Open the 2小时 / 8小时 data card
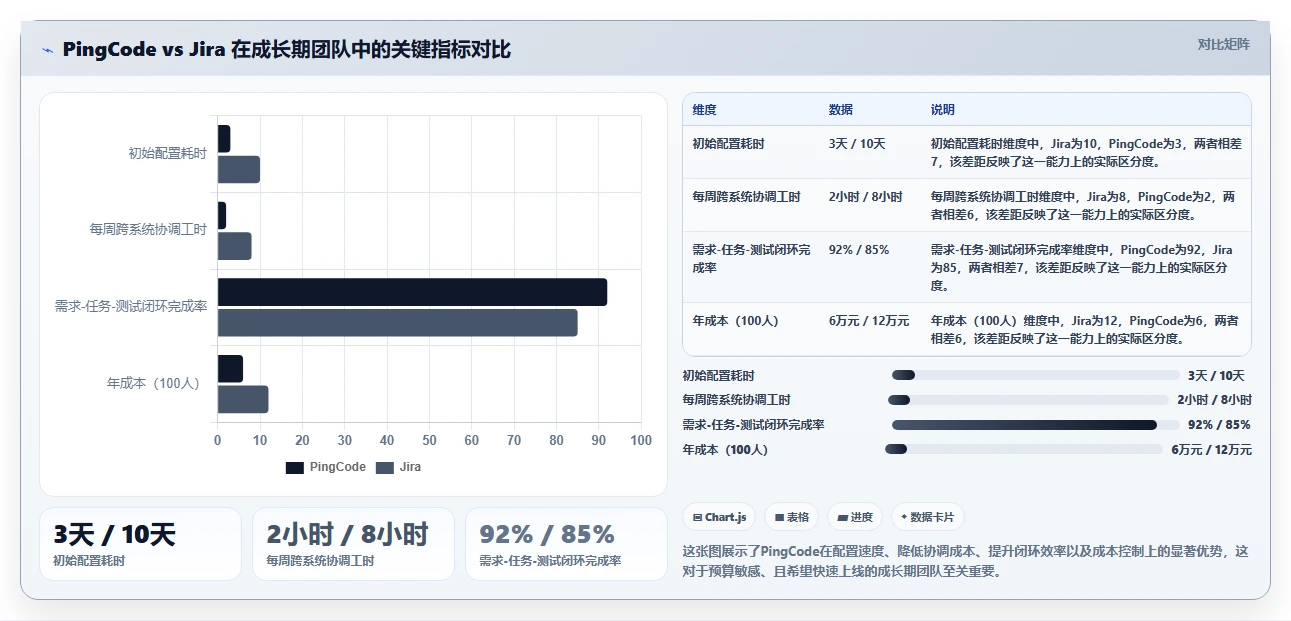The height and width of the screenshot is (621, 1291). pos(353,544)
